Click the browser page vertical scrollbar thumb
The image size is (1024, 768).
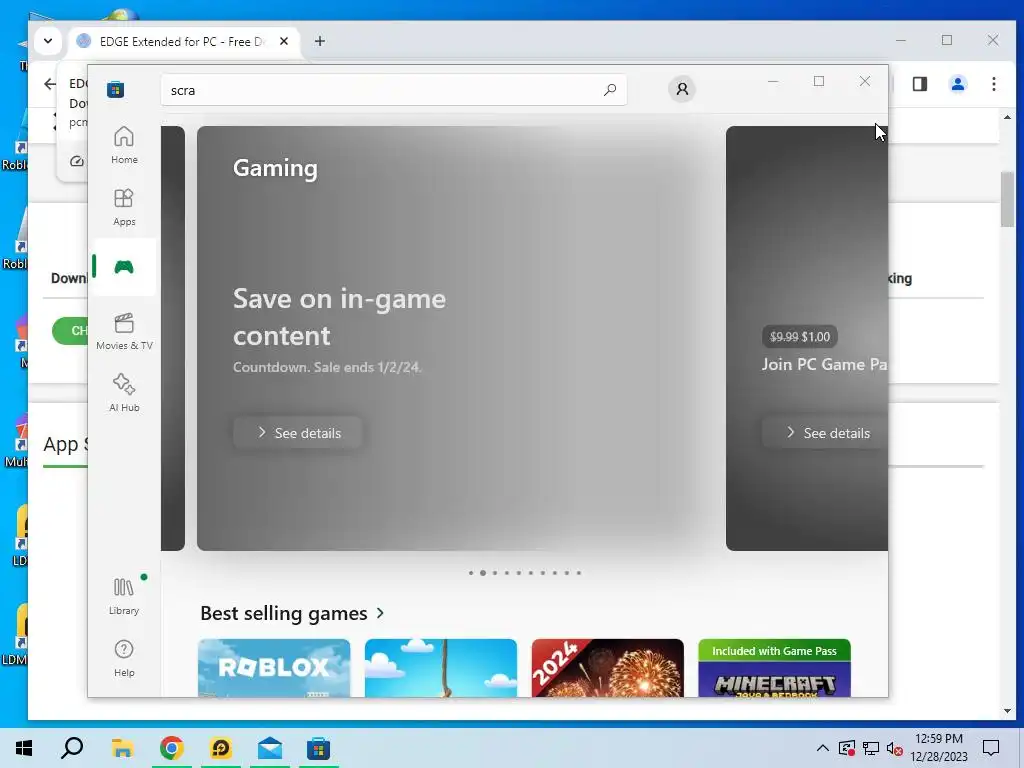[x=1007, y=199]
